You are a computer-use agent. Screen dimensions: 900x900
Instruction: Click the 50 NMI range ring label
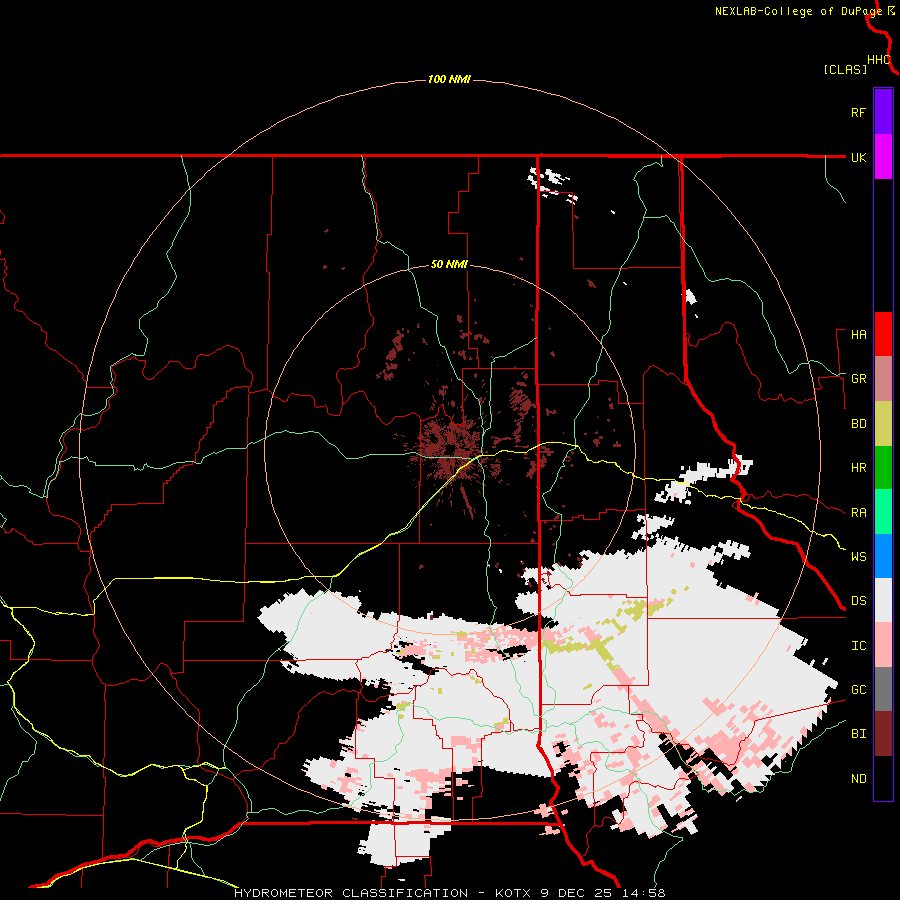coord(449,264)
